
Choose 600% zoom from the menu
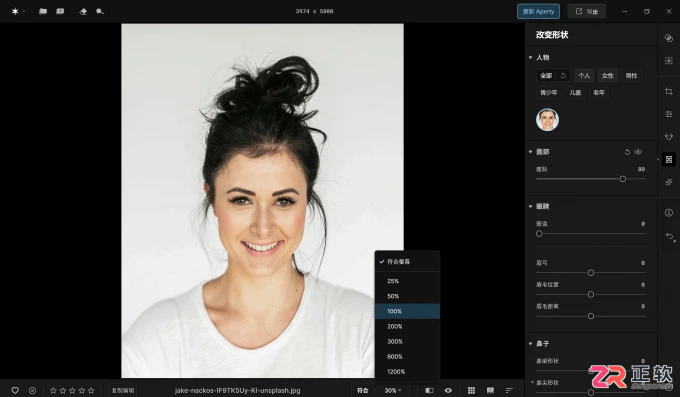point(407,357)
